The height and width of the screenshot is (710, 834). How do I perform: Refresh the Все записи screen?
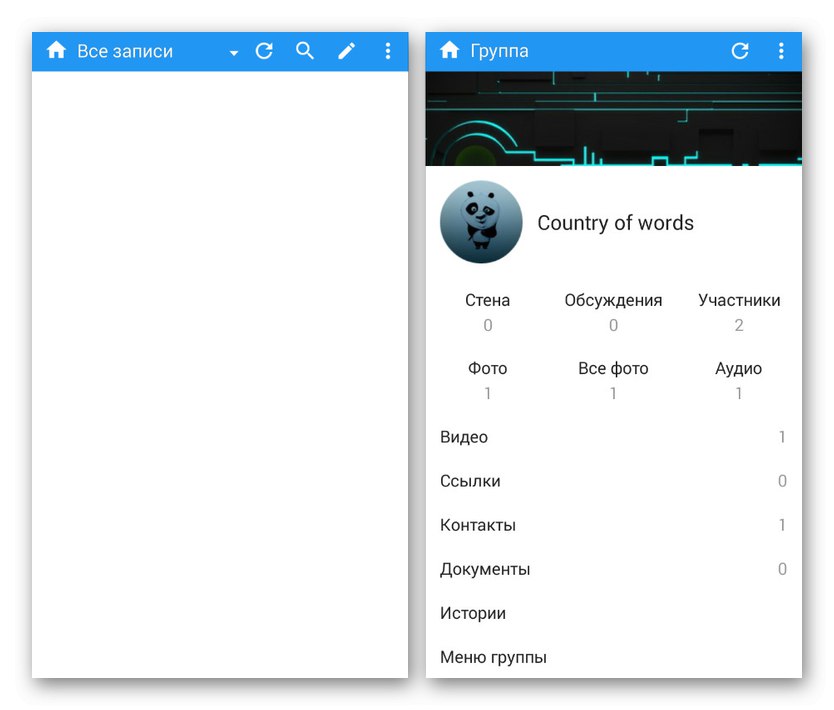(x=264, y=51)
